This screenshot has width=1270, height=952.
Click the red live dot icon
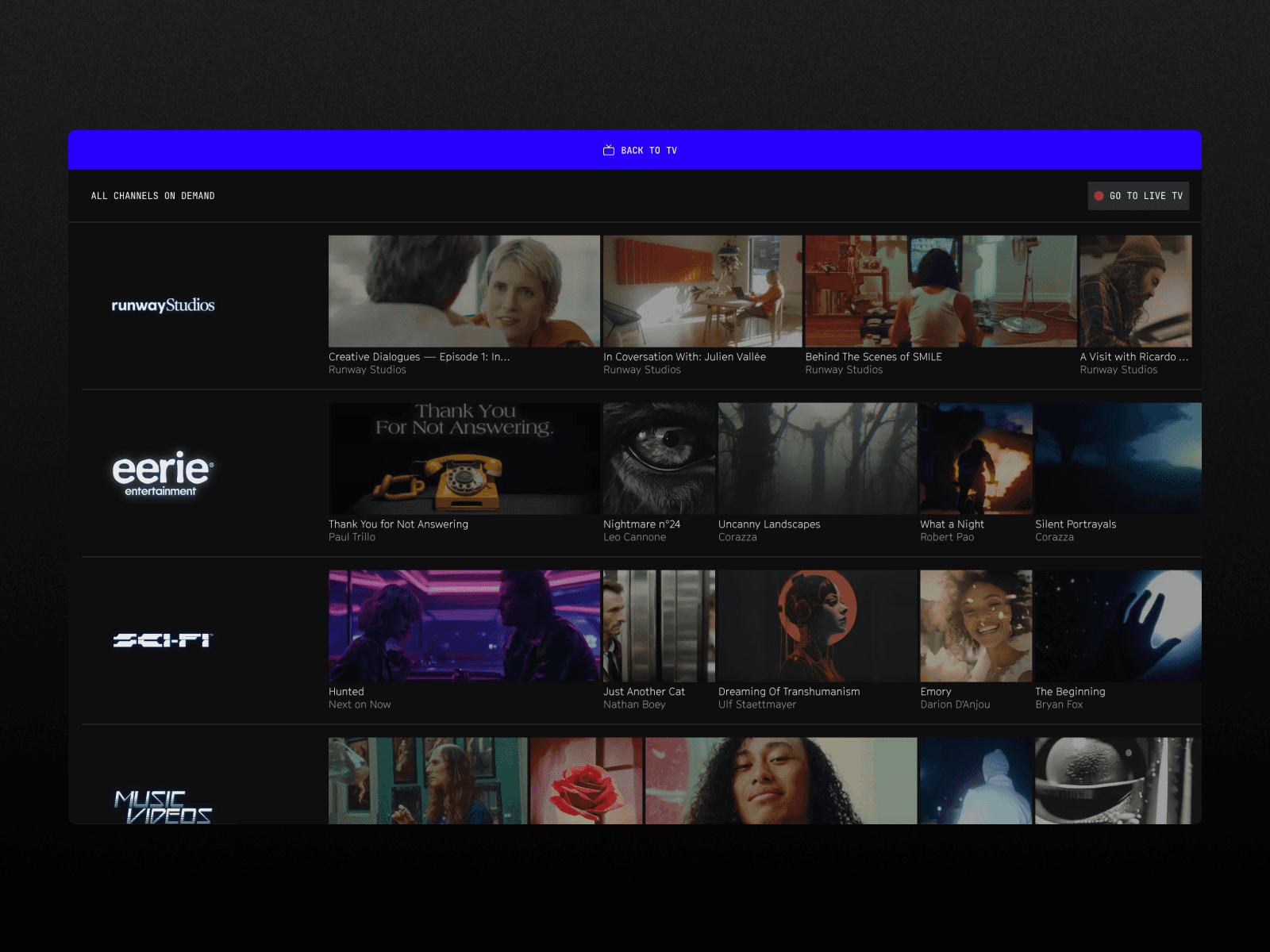1099,196
